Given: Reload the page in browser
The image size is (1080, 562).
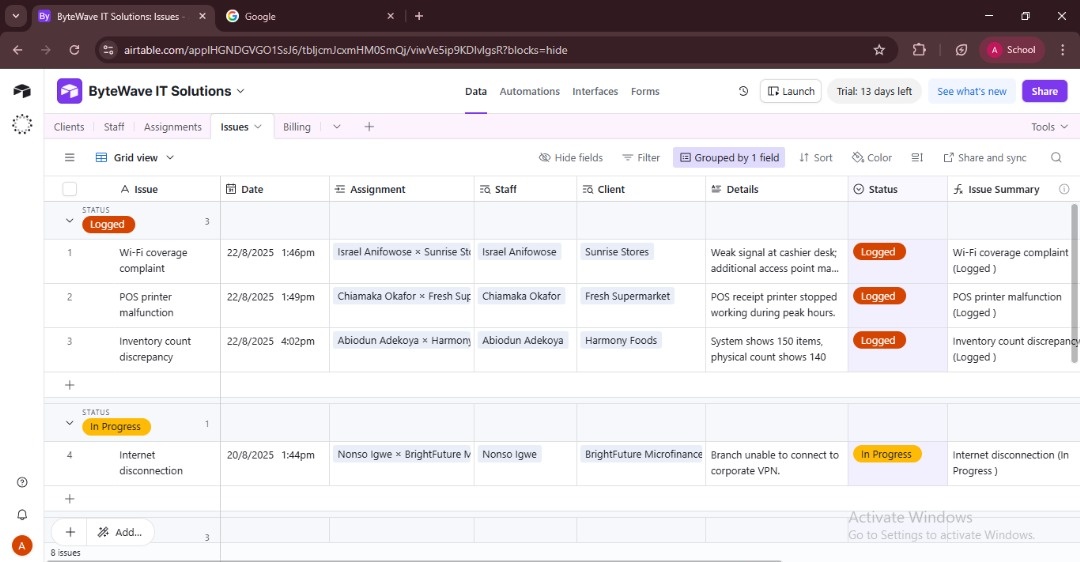Looking at the screenshot, I should [74, 50].
